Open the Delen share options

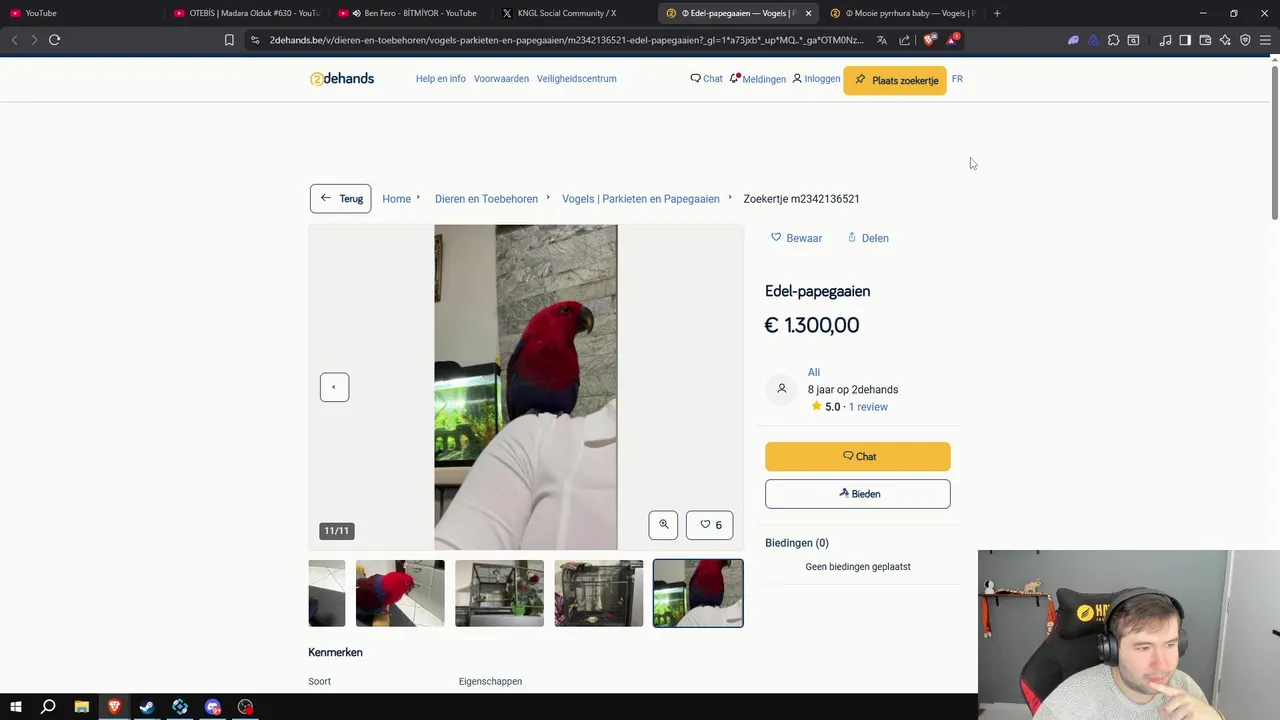(868, 238)
